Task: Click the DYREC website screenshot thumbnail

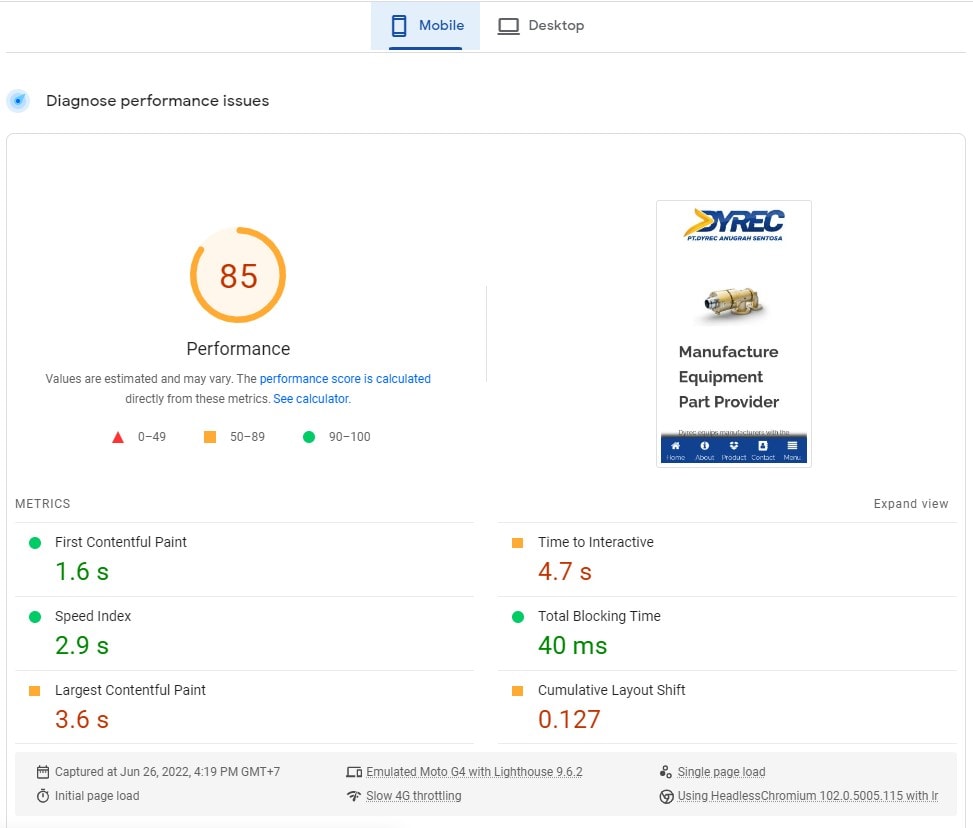Action: [x=733, y=333]
